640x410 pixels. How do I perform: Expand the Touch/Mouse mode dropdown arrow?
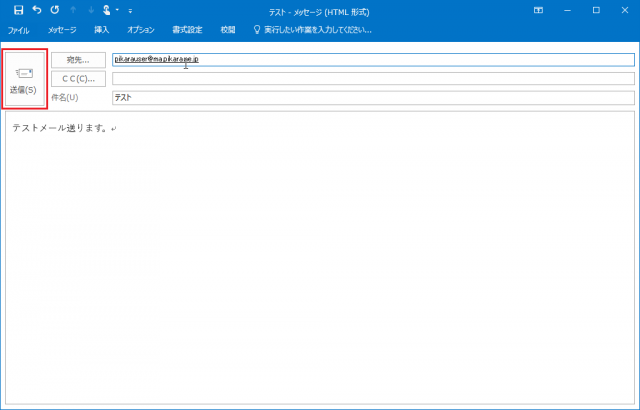coord(117,10)
